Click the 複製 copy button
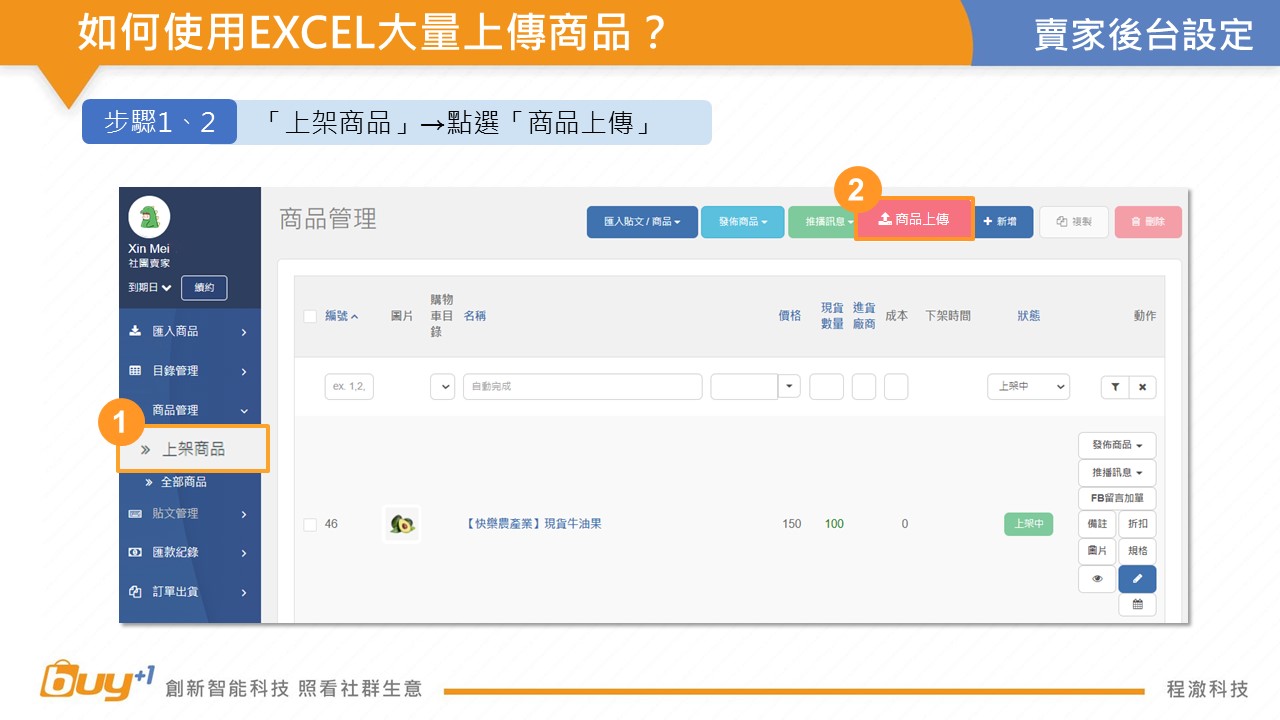 (1074, 222)
